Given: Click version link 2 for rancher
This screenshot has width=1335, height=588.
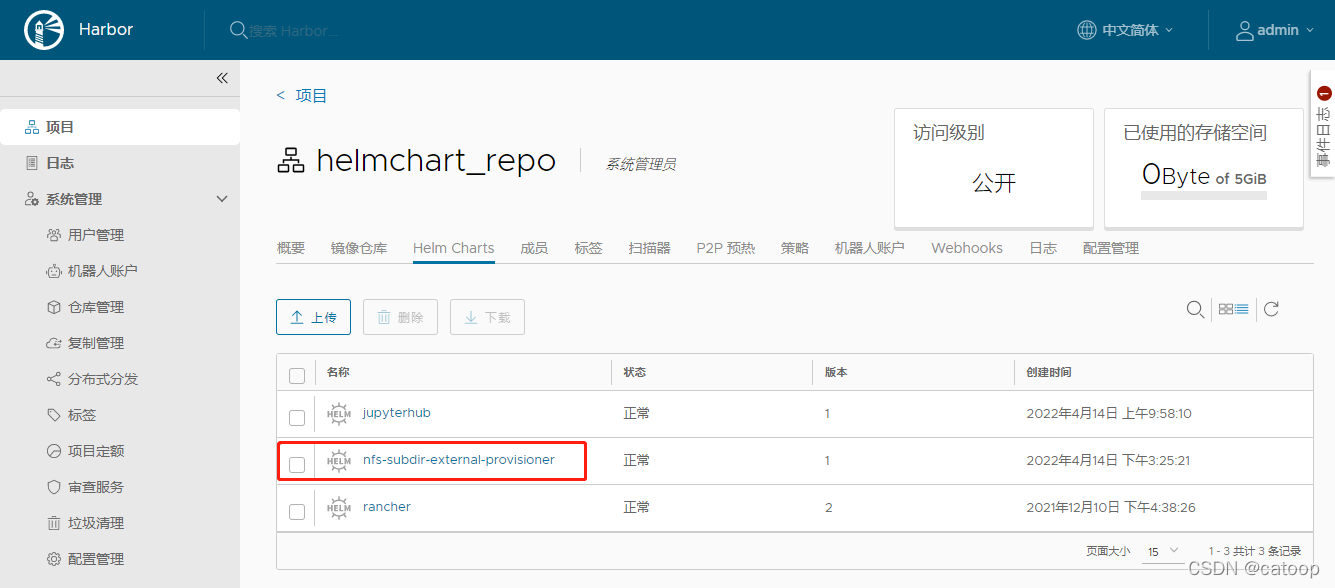Looking at the screenshot, I should tap(829, 507).
